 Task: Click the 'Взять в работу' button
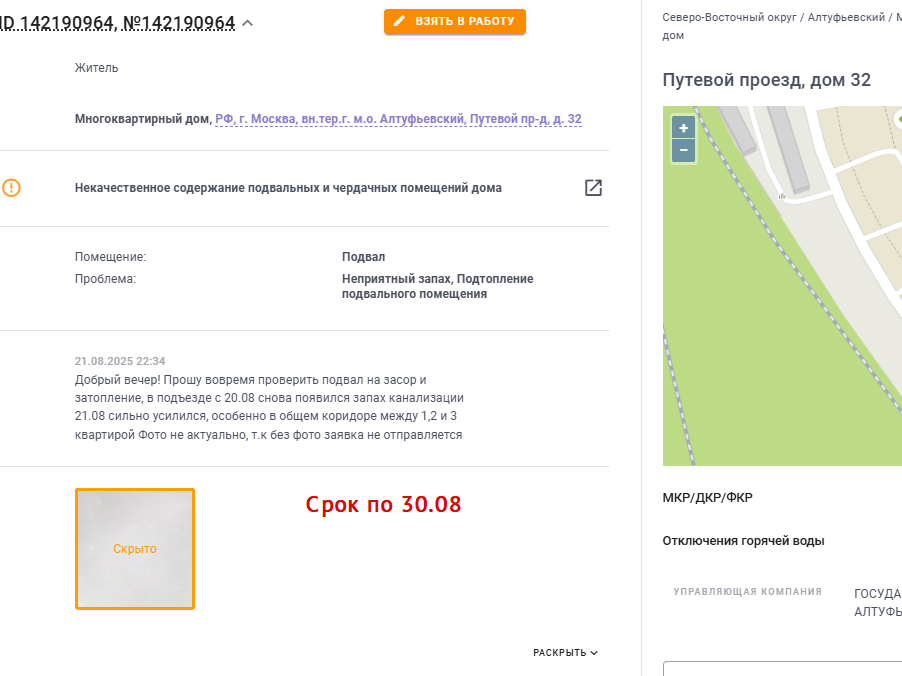tap(454, 21)
